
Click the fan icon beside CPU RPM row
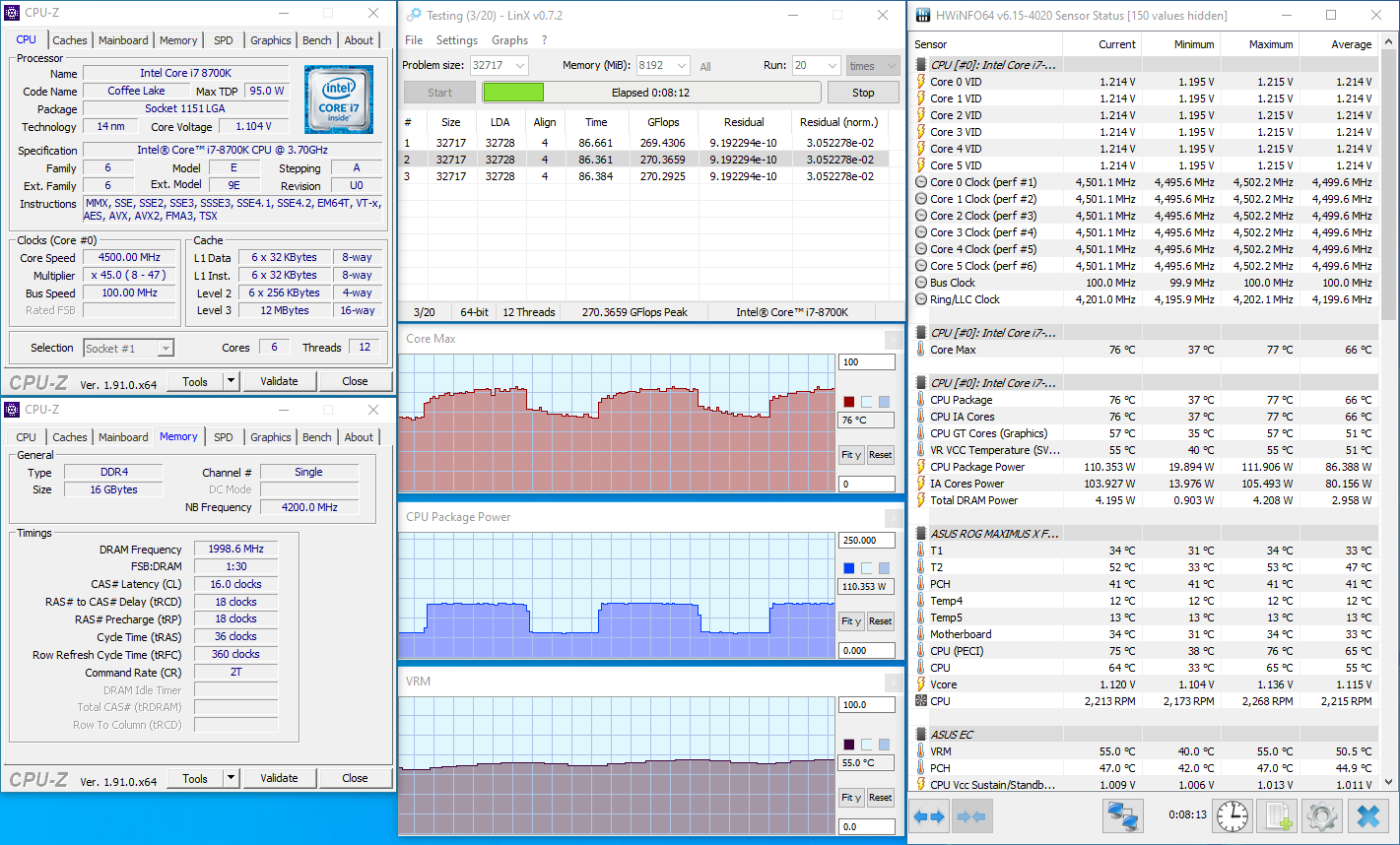click(x=920, y=701)
